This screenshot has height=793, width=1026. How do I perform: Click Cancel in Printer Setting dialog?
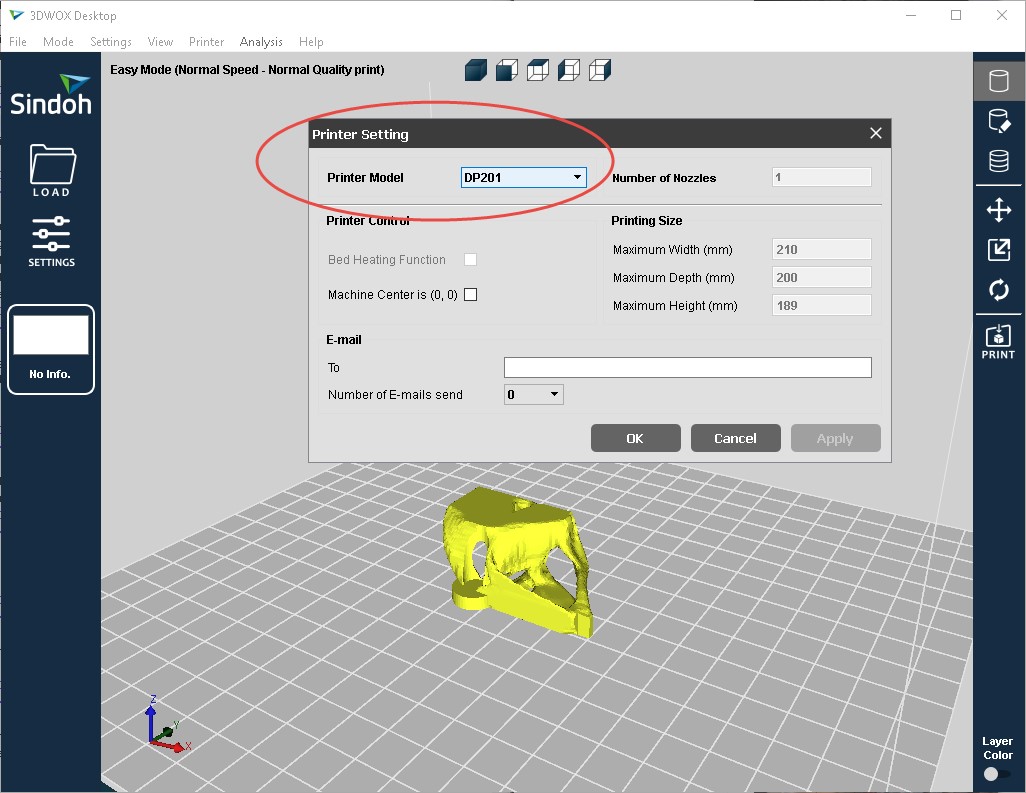735,438
